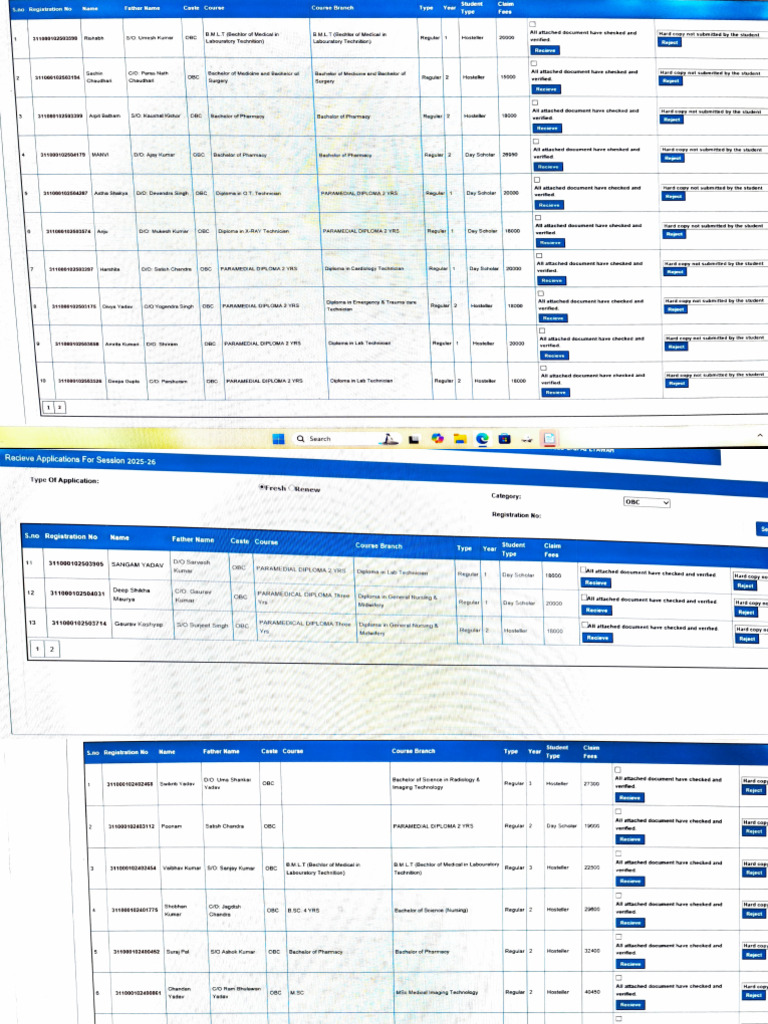Check the documents-verified box for SANGAM YADAV
Screen dimensions: 768x1024
click(x=583, y=569)
